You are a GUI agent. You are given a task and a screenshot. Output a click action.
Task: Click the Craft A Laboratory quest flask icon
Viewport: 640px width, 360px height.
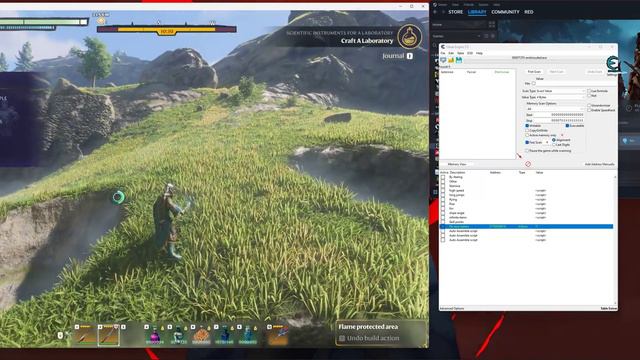click(409, 37)
